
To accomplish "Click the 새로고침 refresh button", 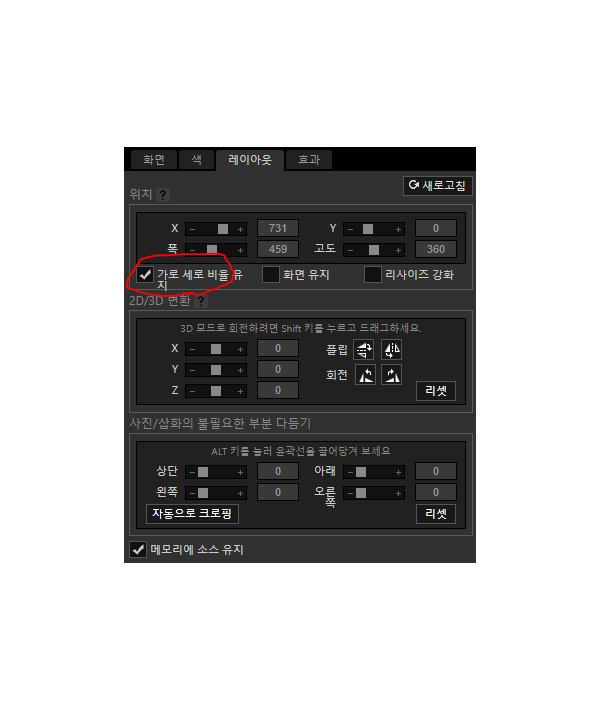I will pyautogui.click(x=437, y=185).
